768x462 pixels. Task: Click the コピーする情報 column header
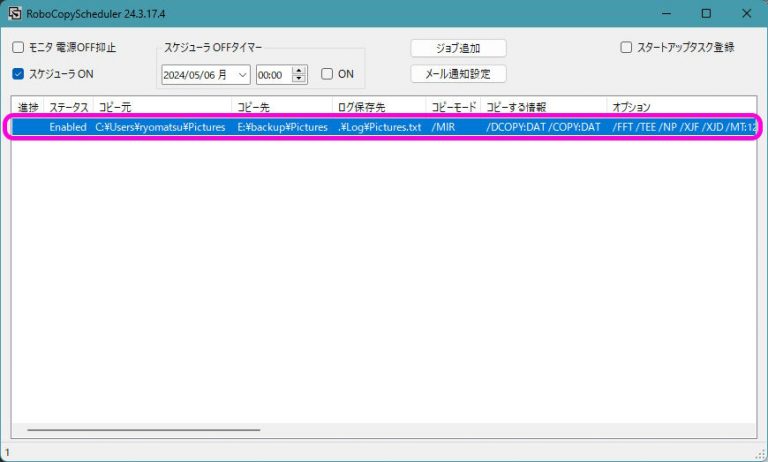tap(544, 107)
